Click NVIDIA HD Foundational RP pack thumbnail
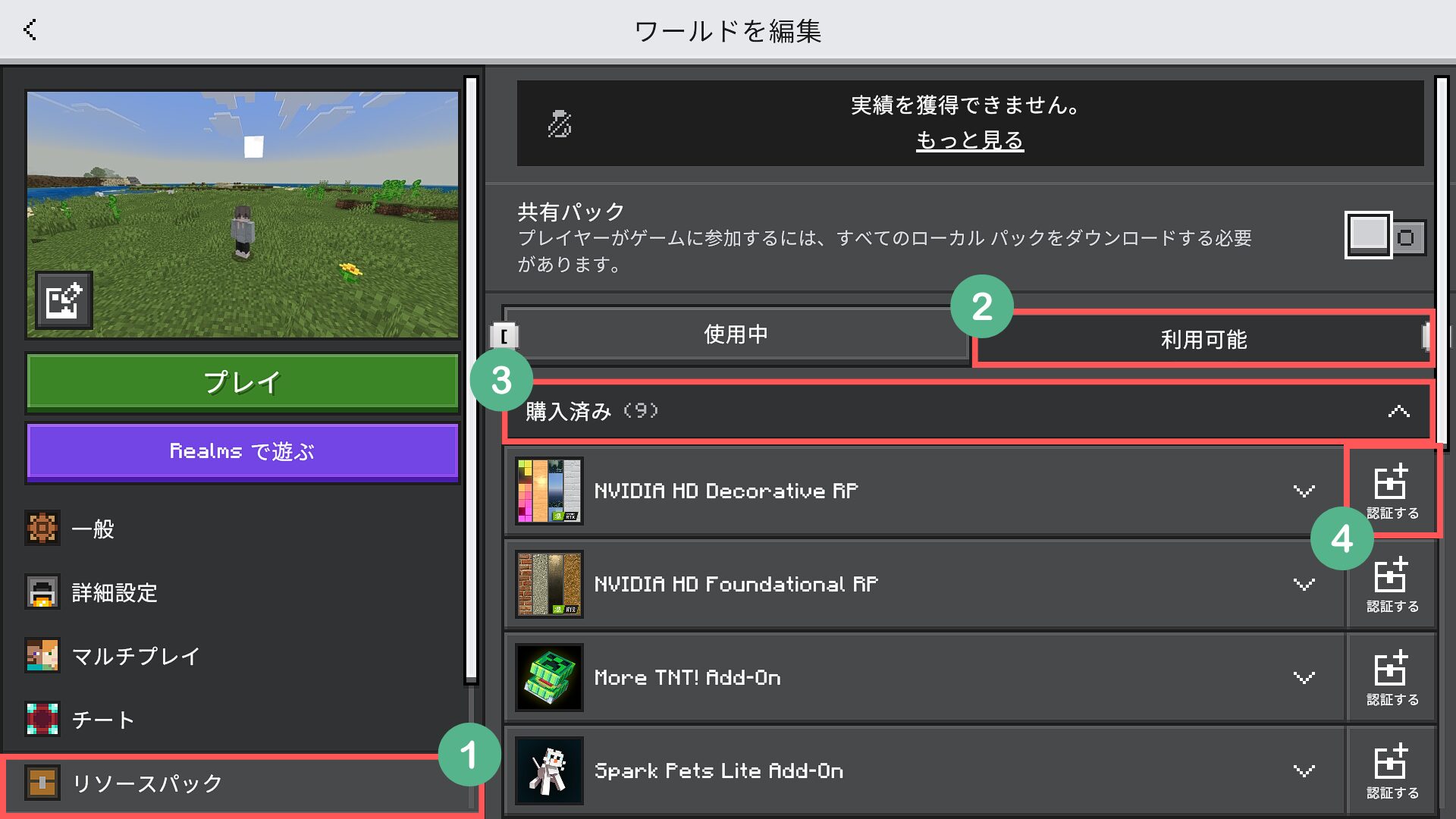 pos(549,584)
